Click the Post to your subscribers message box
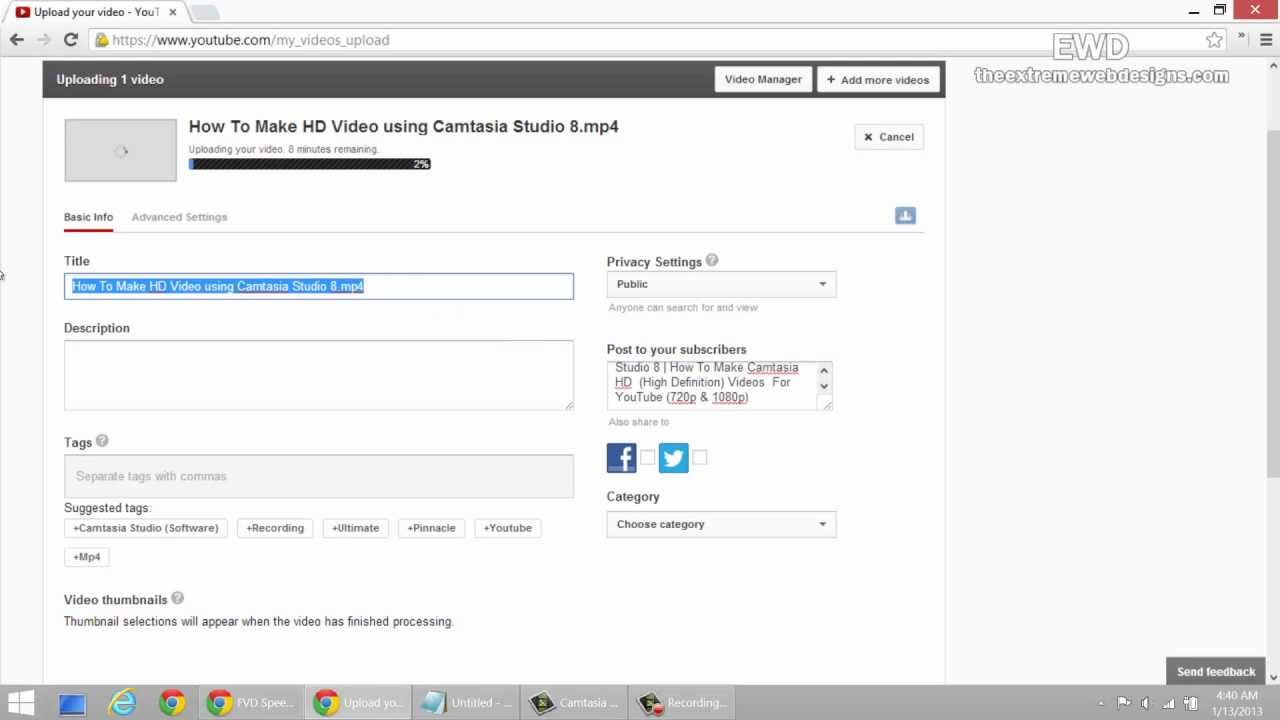The width and height of the screenshot is (1280, 720). click(720, 386)
